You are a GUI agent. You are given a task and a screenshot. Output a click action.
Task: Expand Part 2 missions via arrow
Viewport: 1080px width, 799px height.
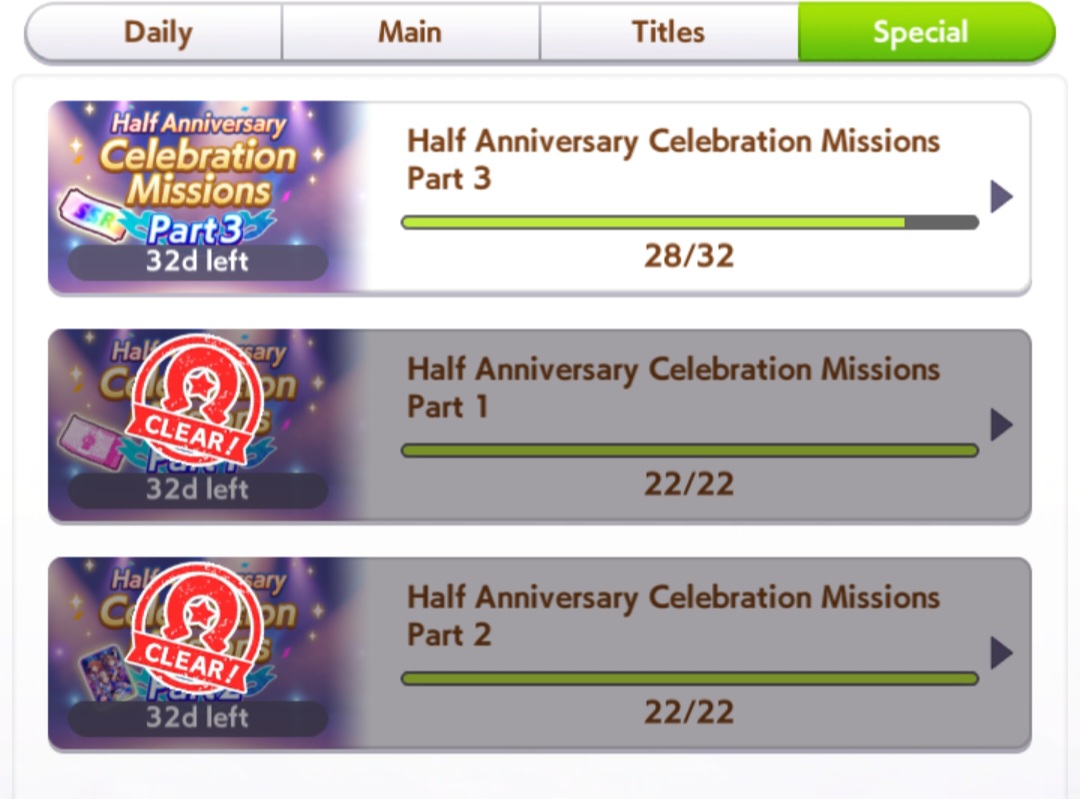coord(1001,653)
